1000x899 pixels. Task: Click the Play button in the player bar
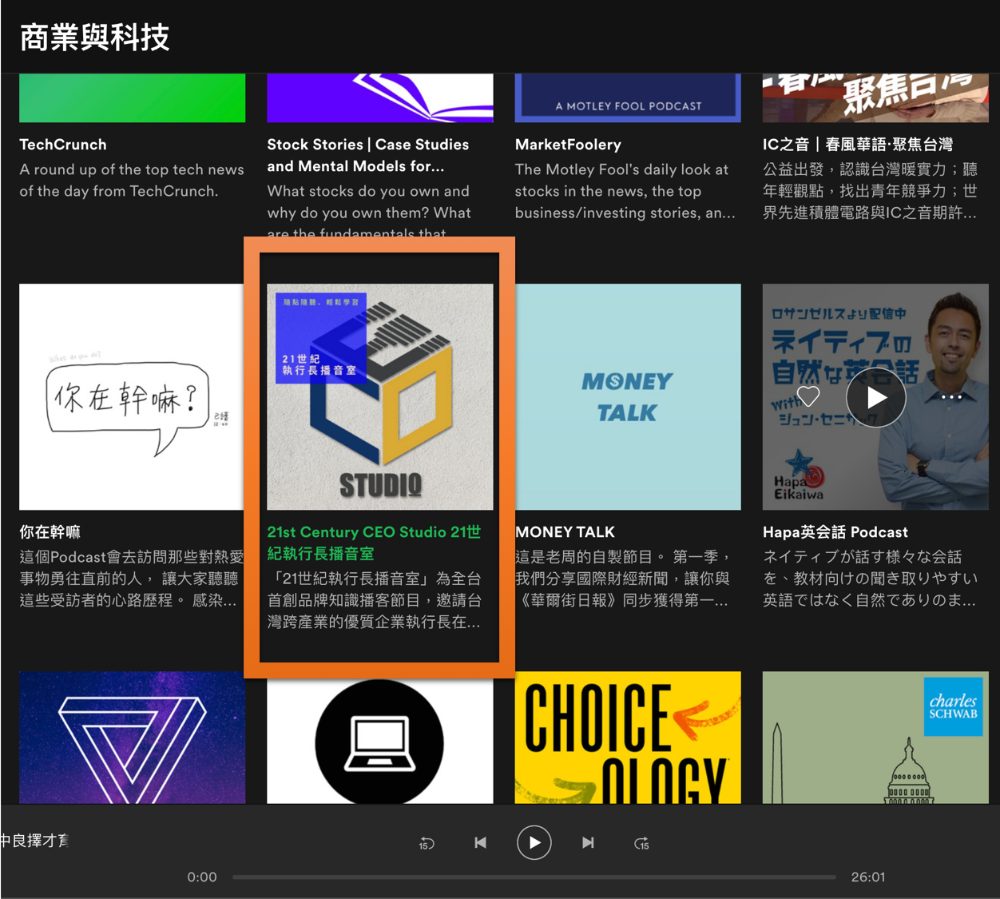[534, 842]
